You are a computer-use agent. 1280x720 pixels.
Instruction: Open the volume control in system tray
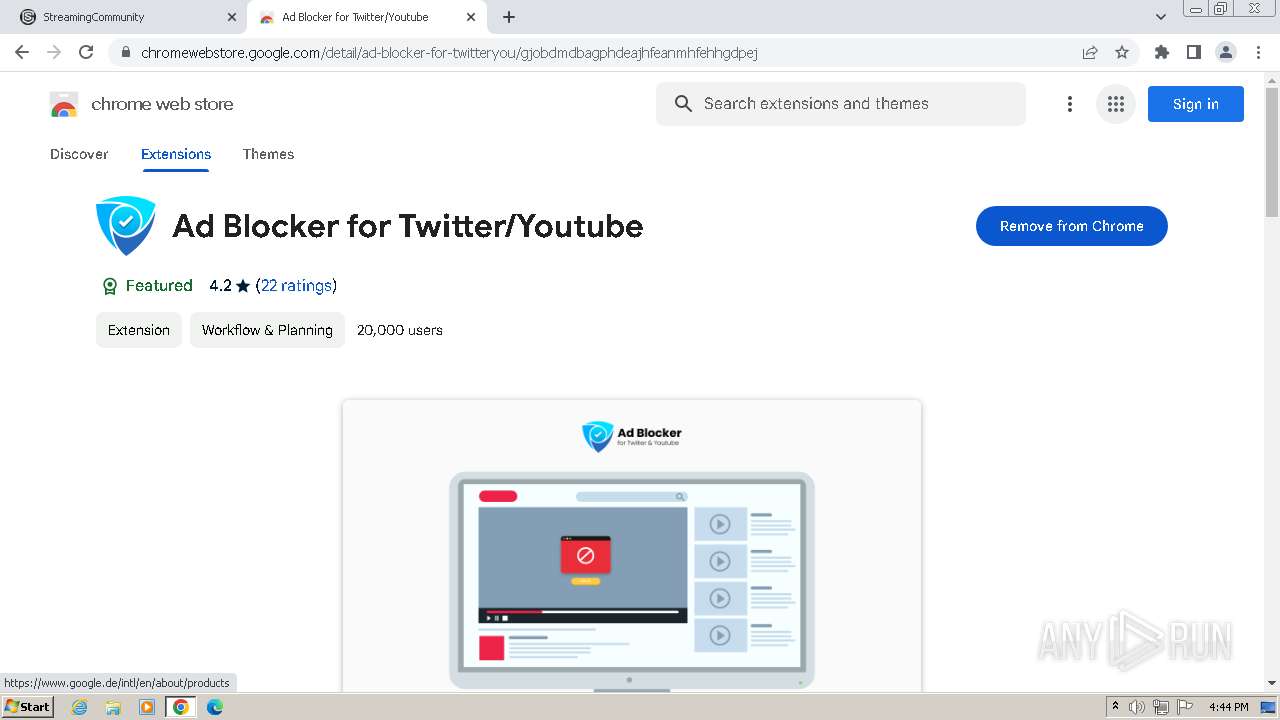click(x=1137, y=707)
